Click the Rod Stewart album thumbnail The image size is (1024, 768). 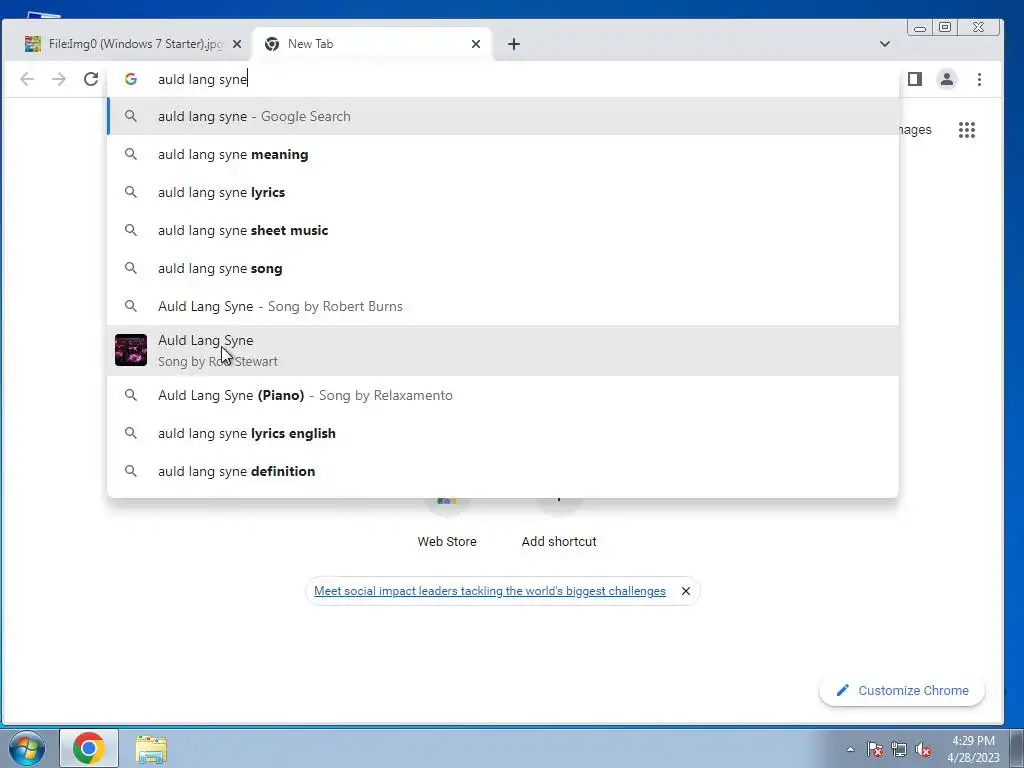(131, 350)
